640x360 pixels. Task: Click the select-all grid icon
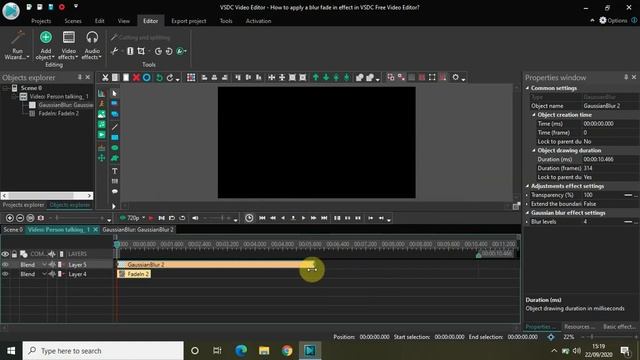tap(191, 78)
